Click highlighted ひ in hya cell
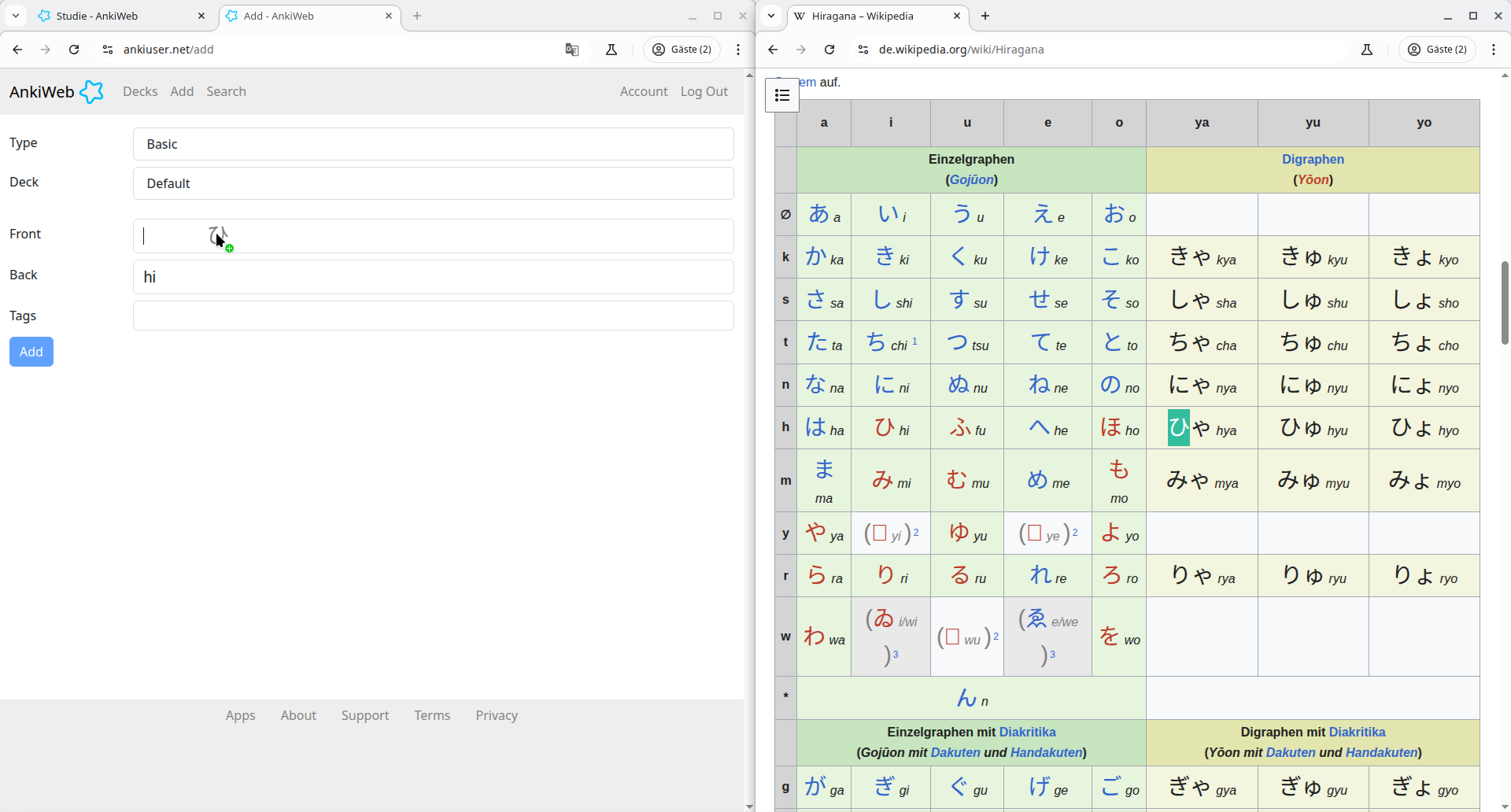This screenshot has width=1511, height=812. pos(1179,427)
